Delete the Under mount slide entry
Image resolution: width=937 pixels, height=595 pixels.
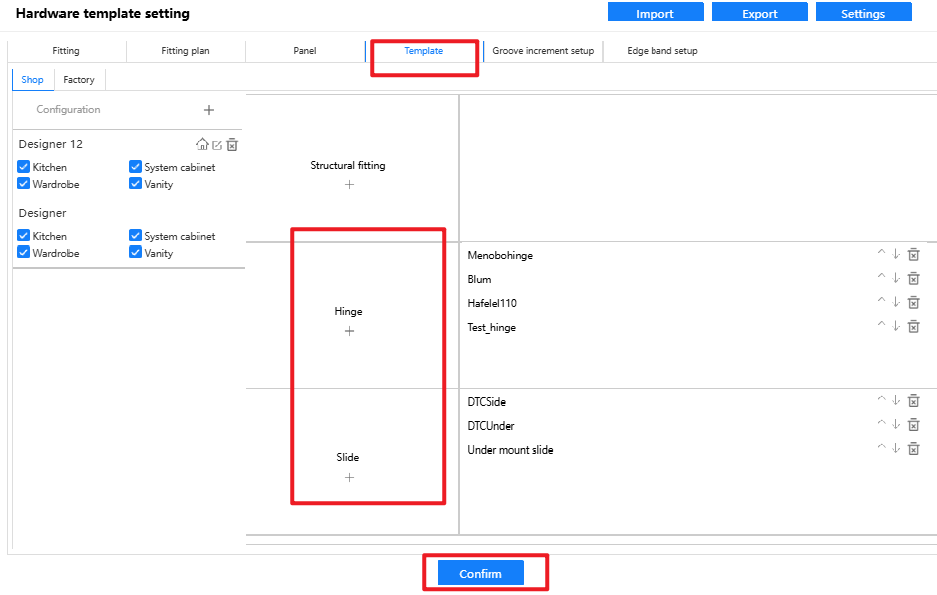pos(913,449)
